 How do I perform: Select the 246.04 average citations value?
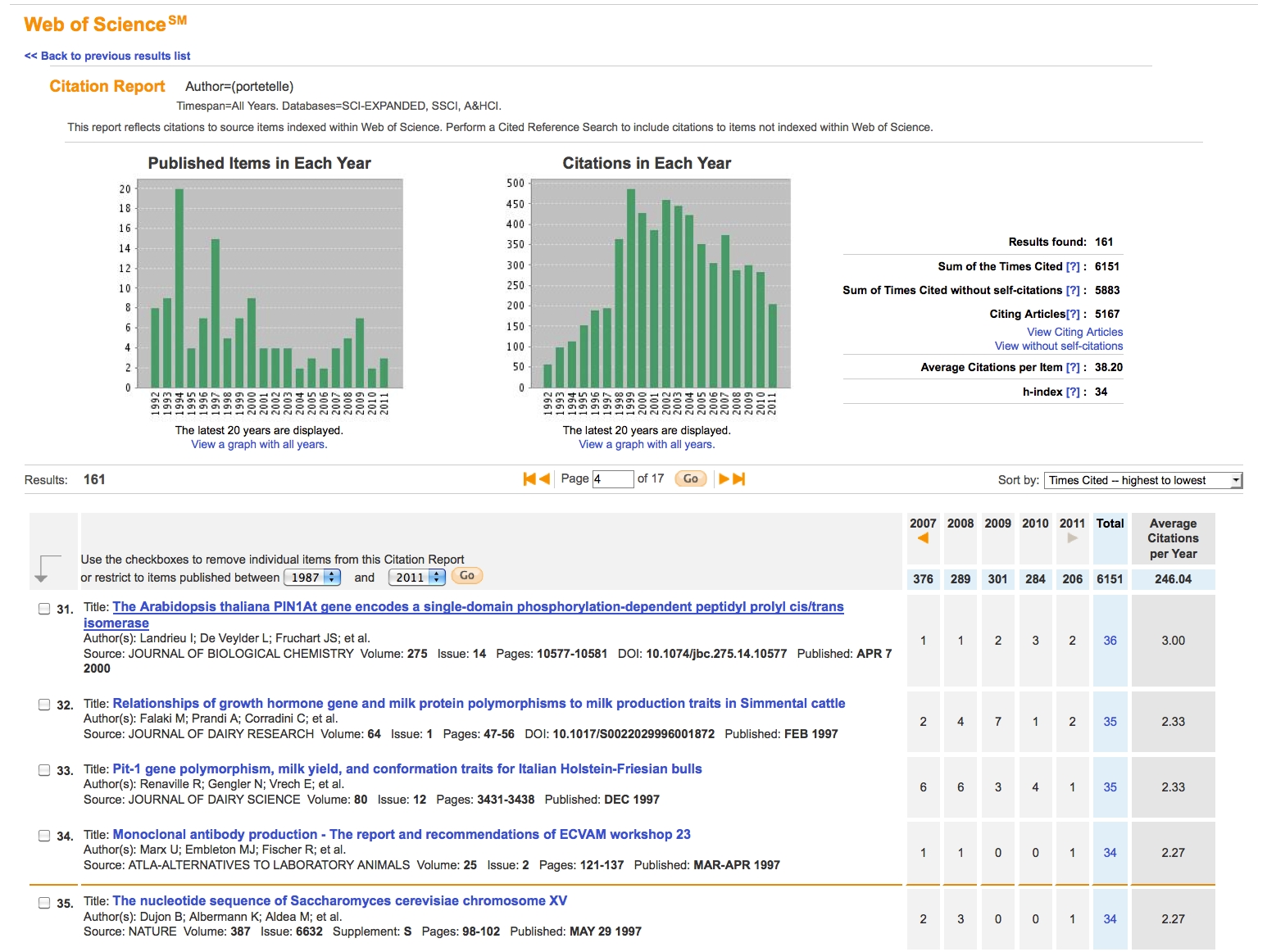[1173, 579]
